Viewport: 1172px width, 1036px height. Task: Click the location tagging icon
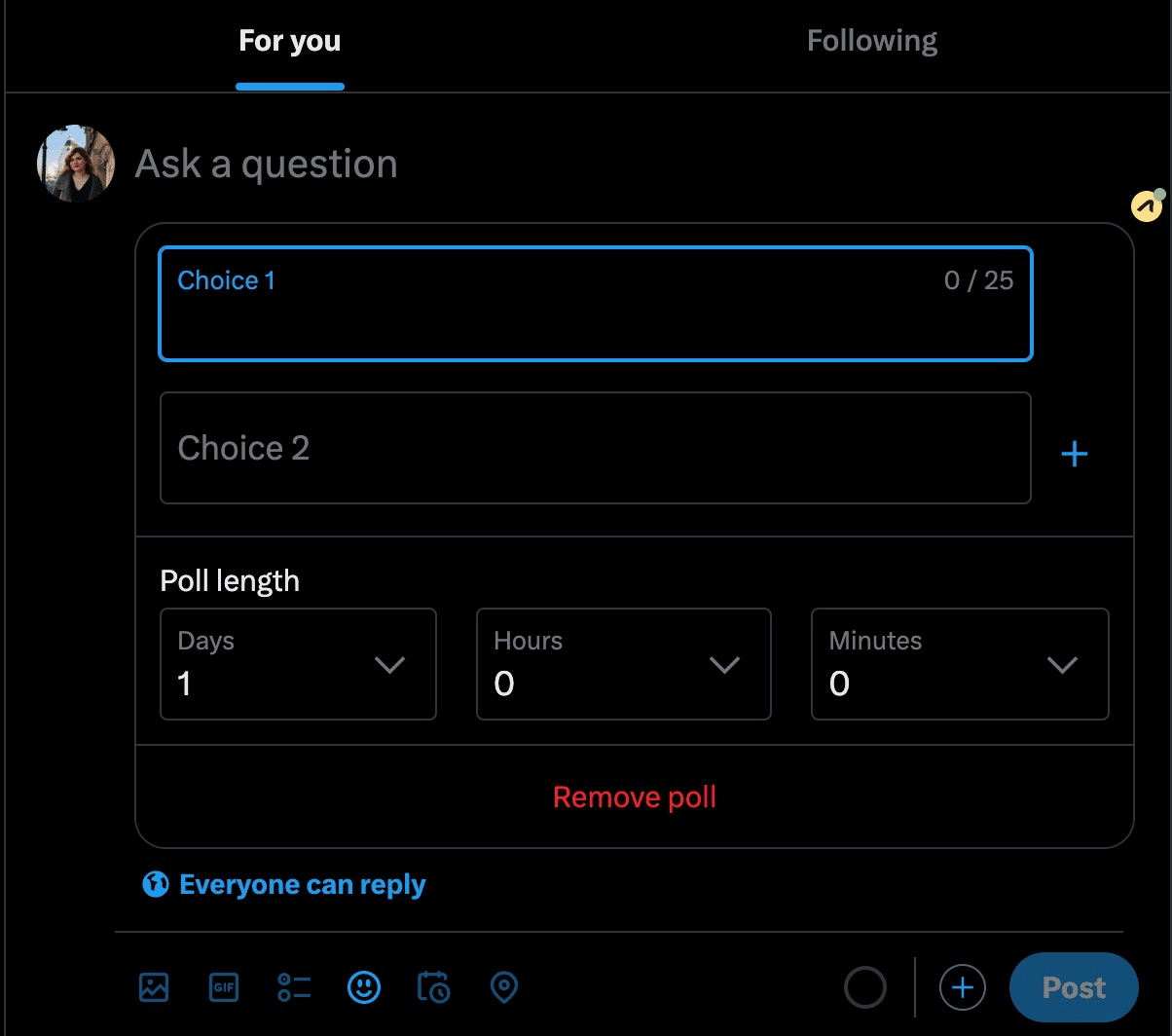click(x=503, y=987)
